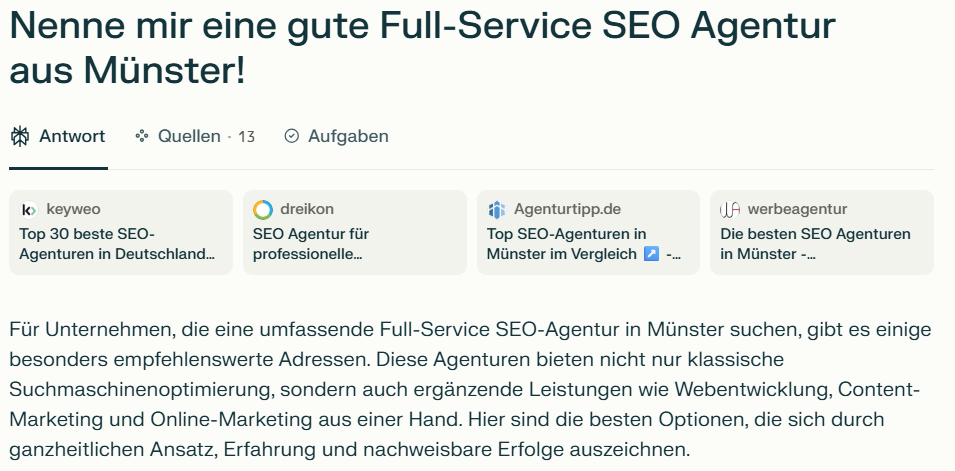
Task: Open Agenturtipp.de Top SEO-Agenturen in Münster card
Action: coord(588,232)
